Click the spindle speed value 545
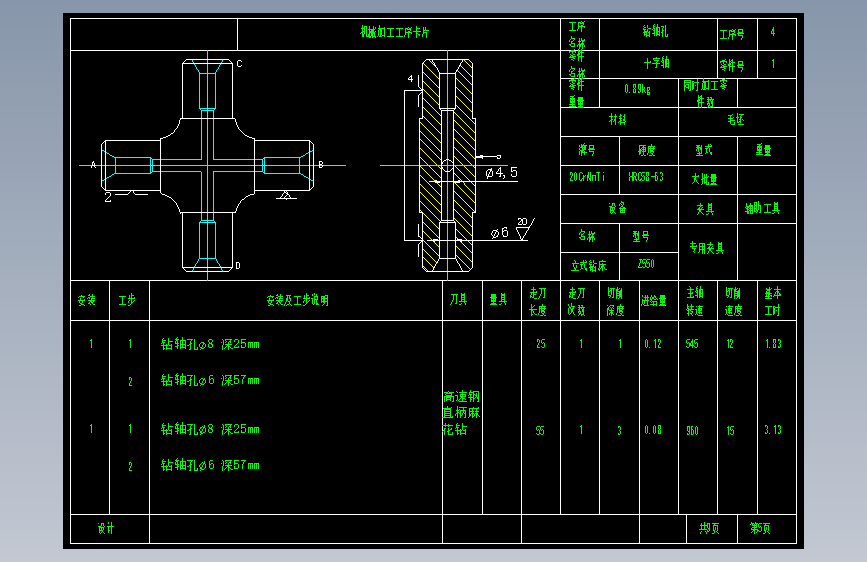The image size is (867, 562). click(692, 344)
